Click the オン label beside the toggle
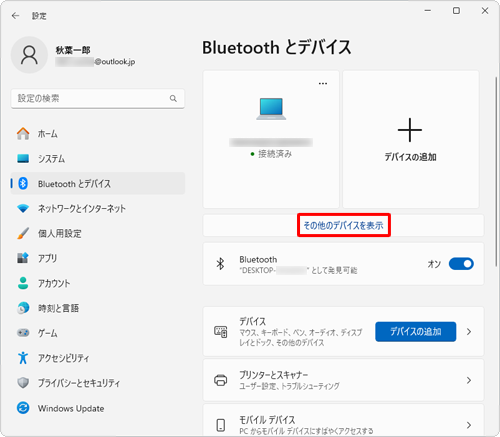This screenshot has width=500, height=437. tap(434, 264)
